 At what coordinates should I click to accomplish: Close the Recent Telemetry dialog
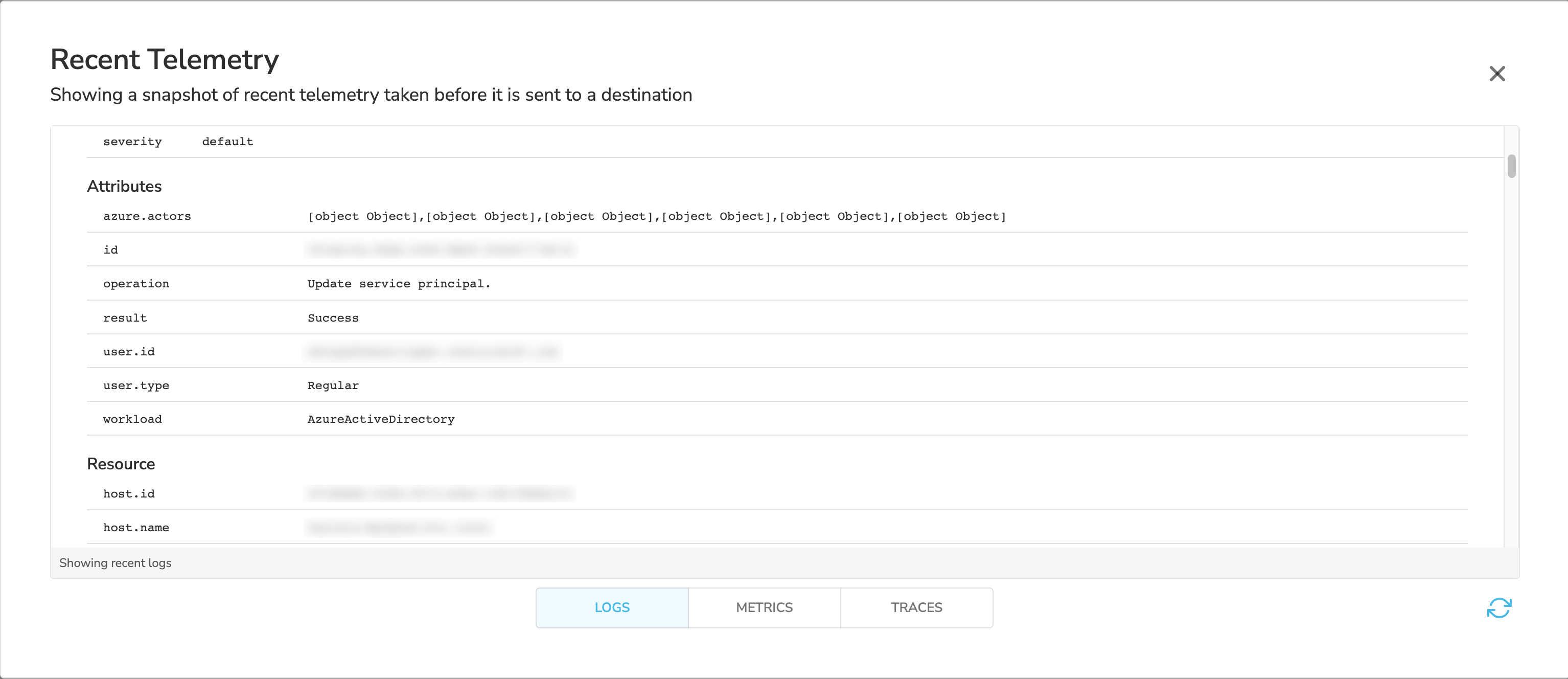coord(1497,74)
